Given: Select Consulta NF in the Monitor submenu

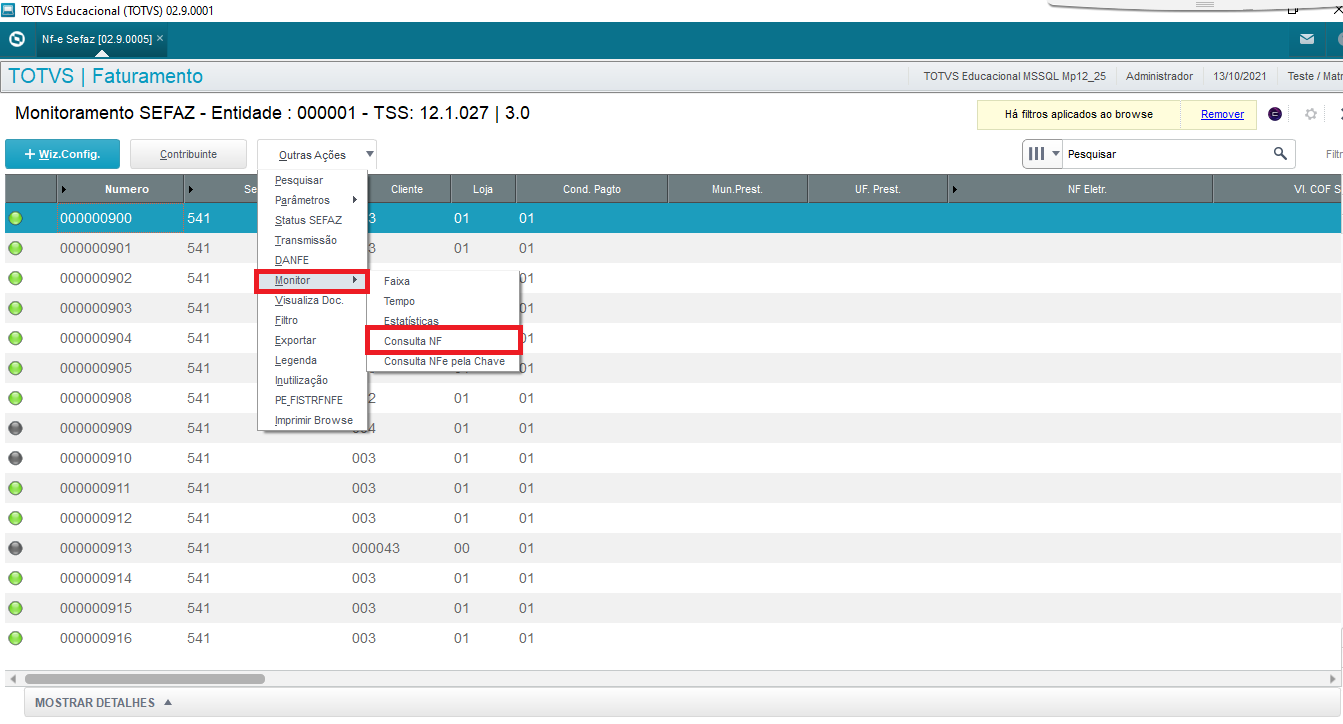Looking at the screenshot, I should click(443, 341).
